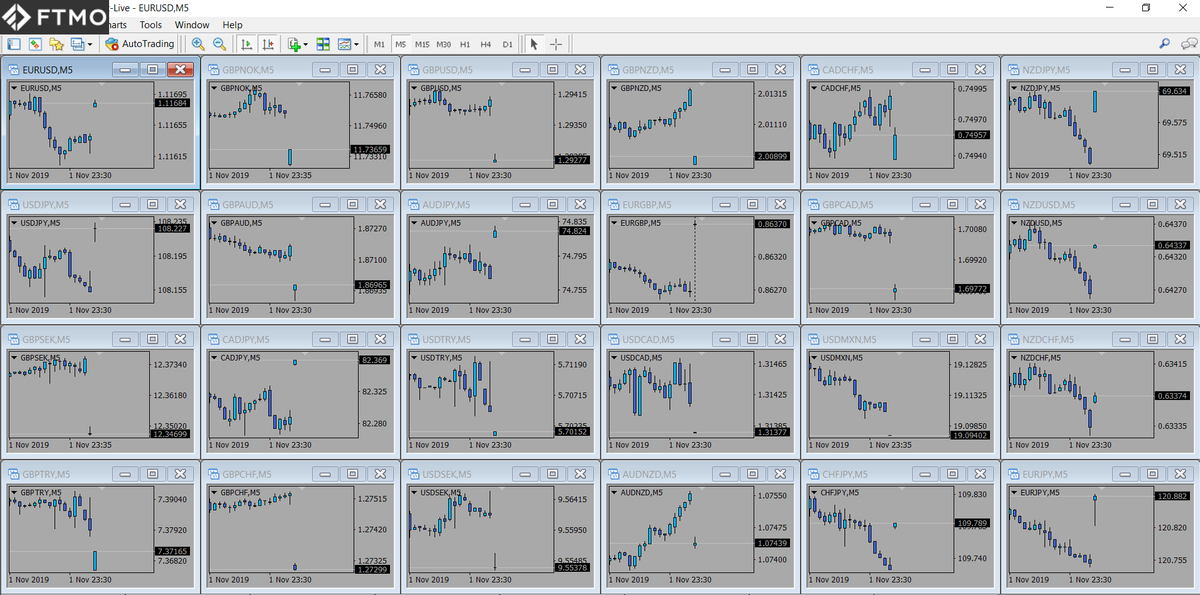Click price label 9.55378 on USDSEK chart

(573, 567)
